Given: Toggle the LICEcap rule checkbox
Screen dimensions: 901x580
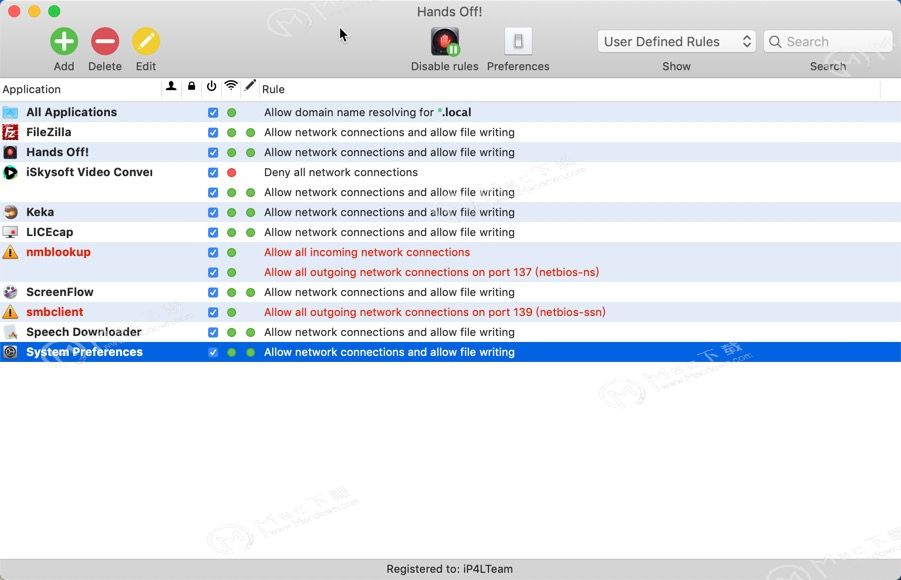Looking at the screenshot, I should pos(213,232).
